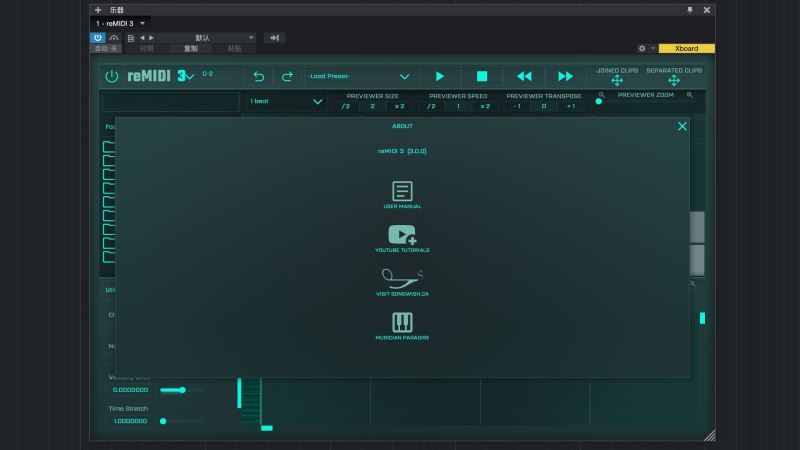This screenshot has height=450, width=800.
Task: Set previewer size to x2
Action: (x=399, y=106)
